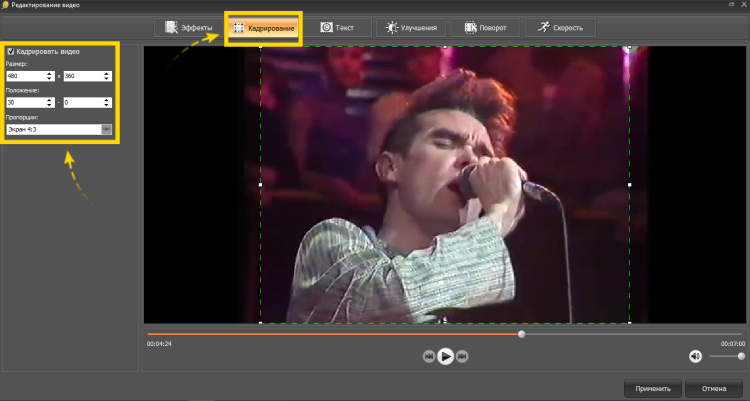Close the Редактирование видео window
The width and height of the screenshot is (750, 401).
[744, 4]
